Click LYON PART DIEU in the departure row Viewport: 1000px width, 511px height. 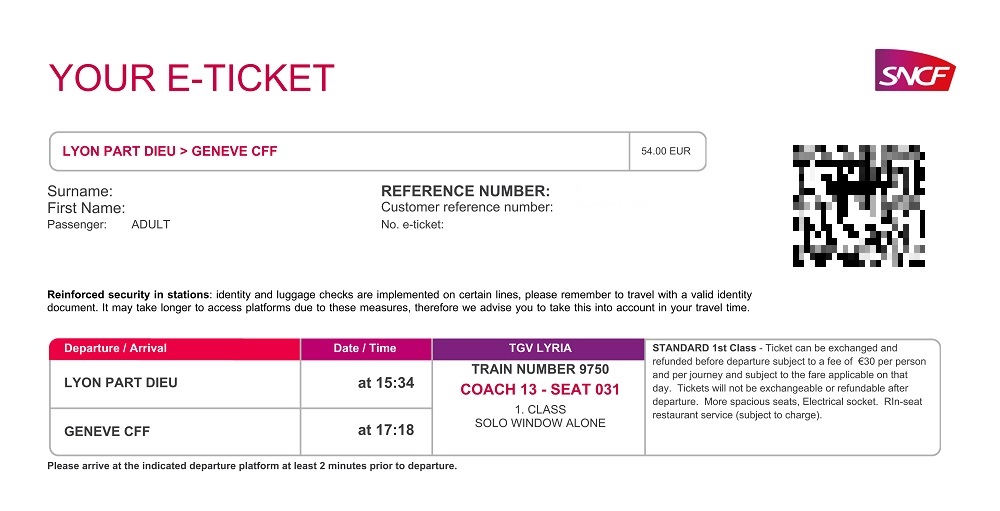pyautogui.click(x=121, y=383)
